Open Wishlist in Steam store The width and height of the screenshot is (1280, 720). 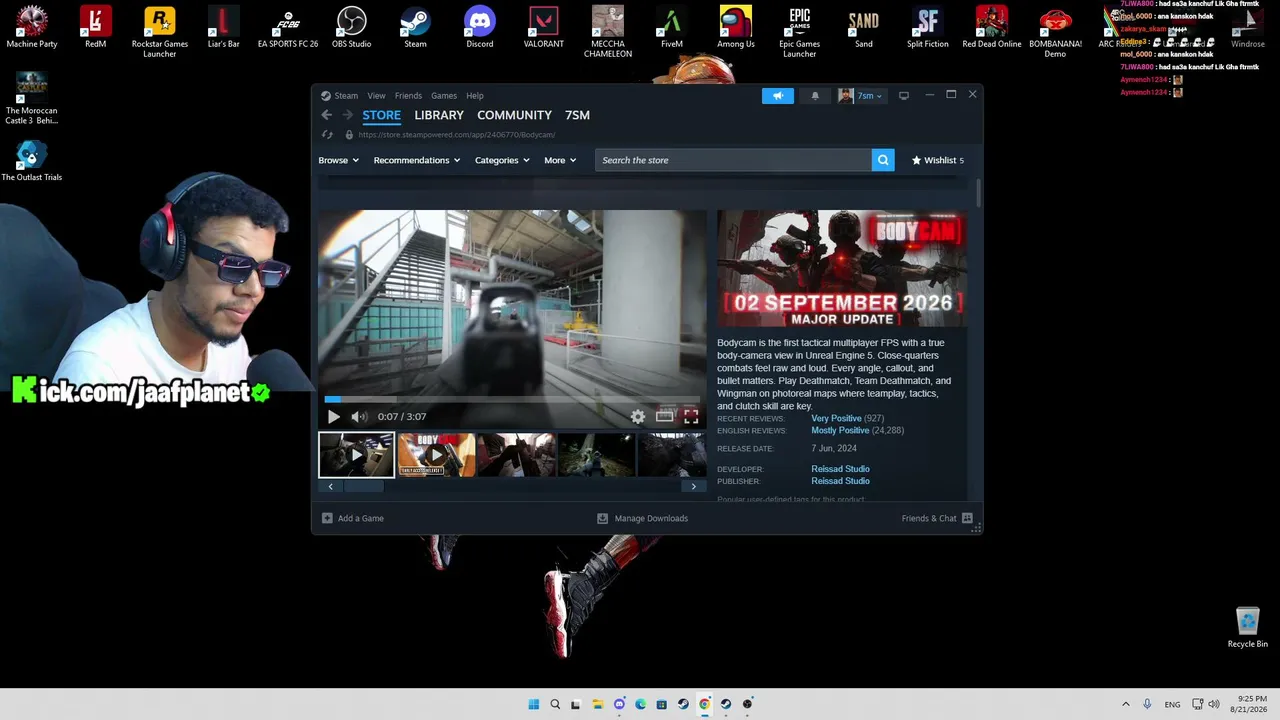pos(938,160)
